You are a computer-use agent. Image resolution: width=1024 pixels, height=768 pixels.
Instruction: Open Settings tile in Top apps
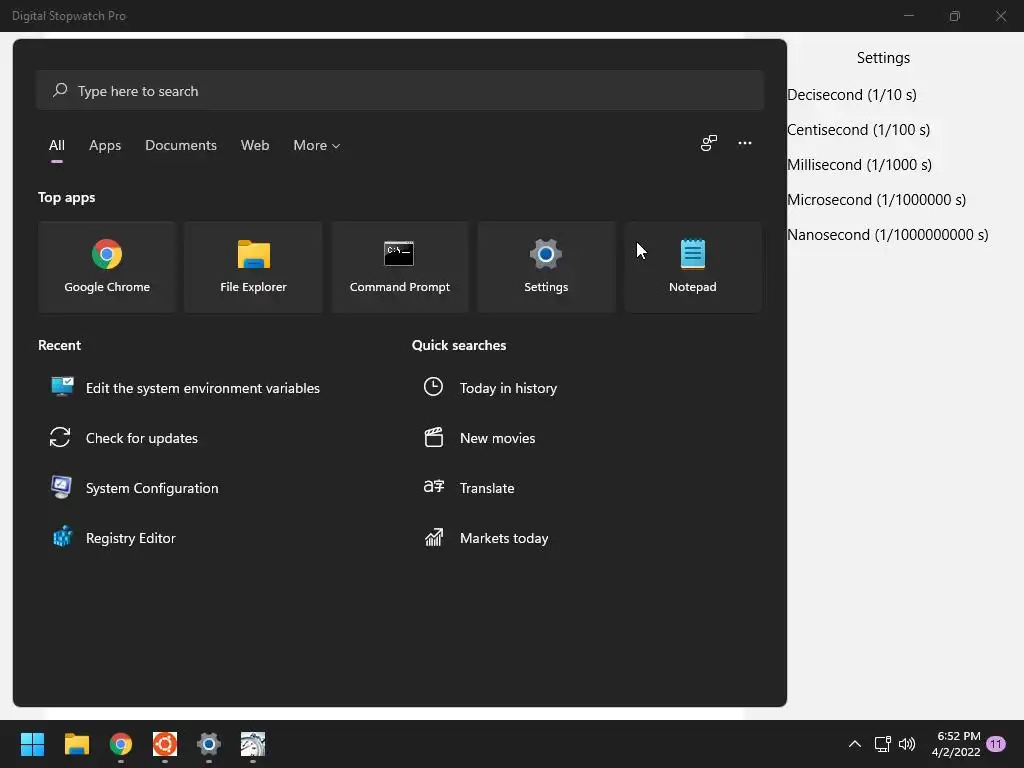(546, 266)
